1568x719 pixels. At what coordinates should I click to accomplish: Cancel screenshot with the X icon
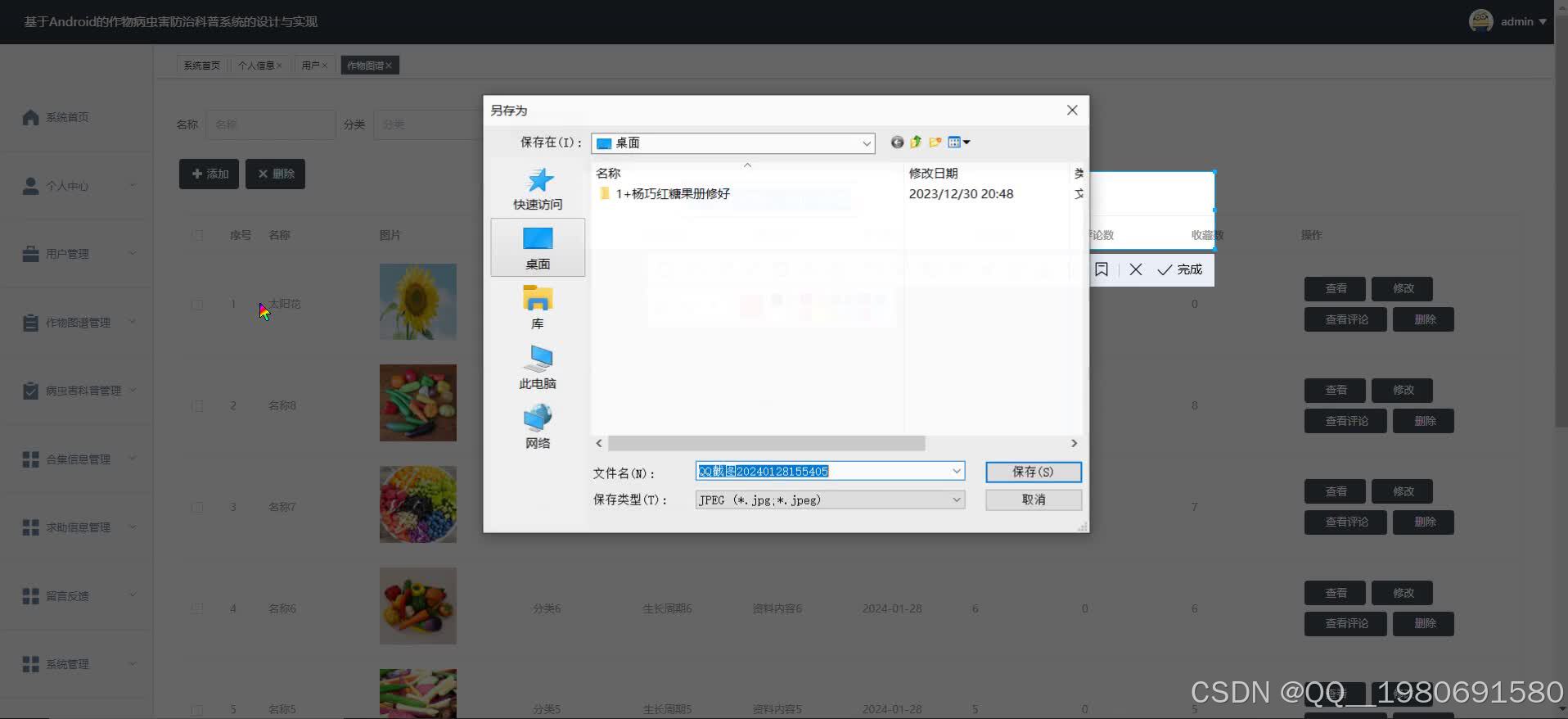pyautogui.click(x=1136, y=269)
